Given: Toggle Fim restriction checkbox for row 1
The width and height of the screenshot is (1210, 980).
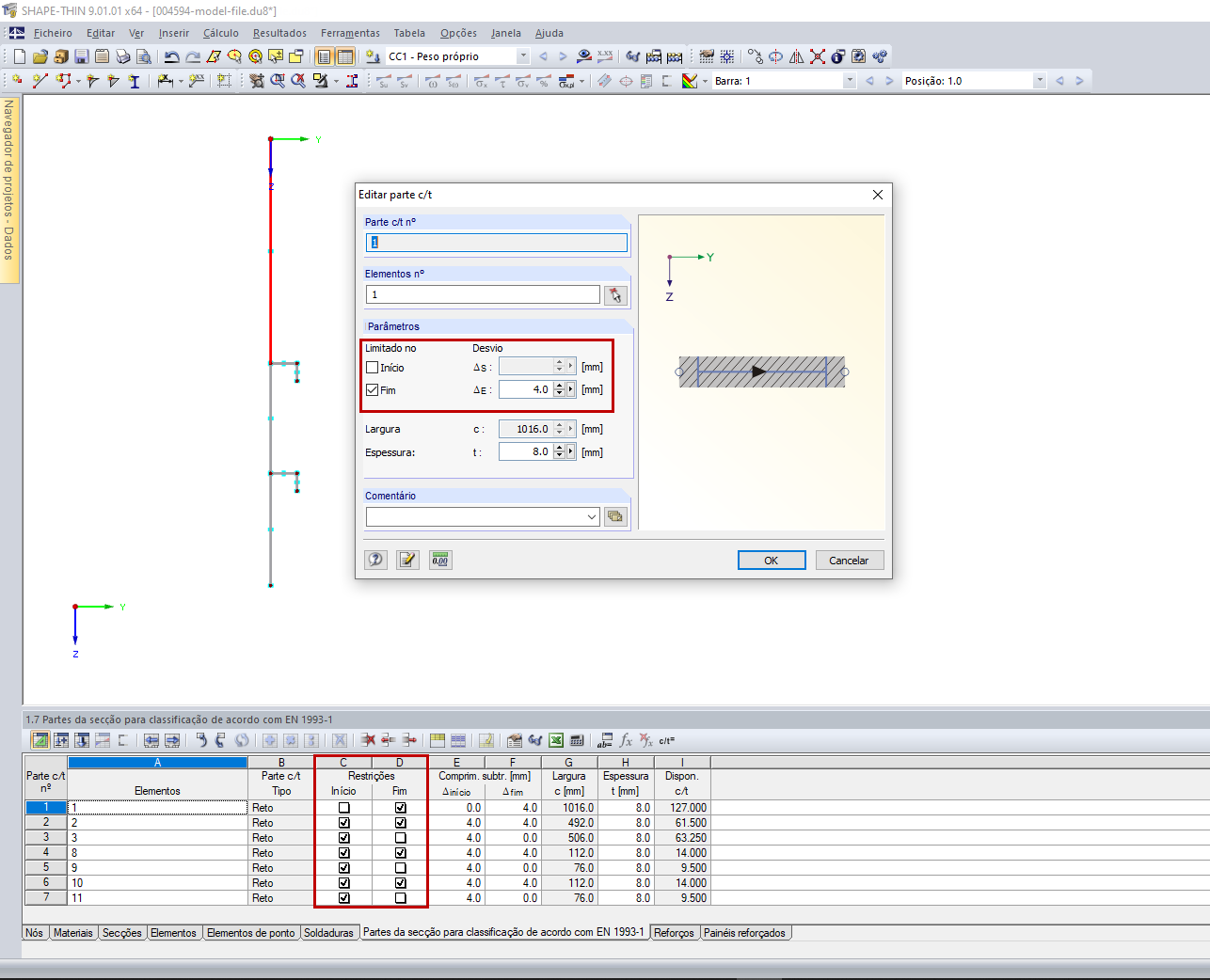Looking at the screenshot, I should [400, 808].
